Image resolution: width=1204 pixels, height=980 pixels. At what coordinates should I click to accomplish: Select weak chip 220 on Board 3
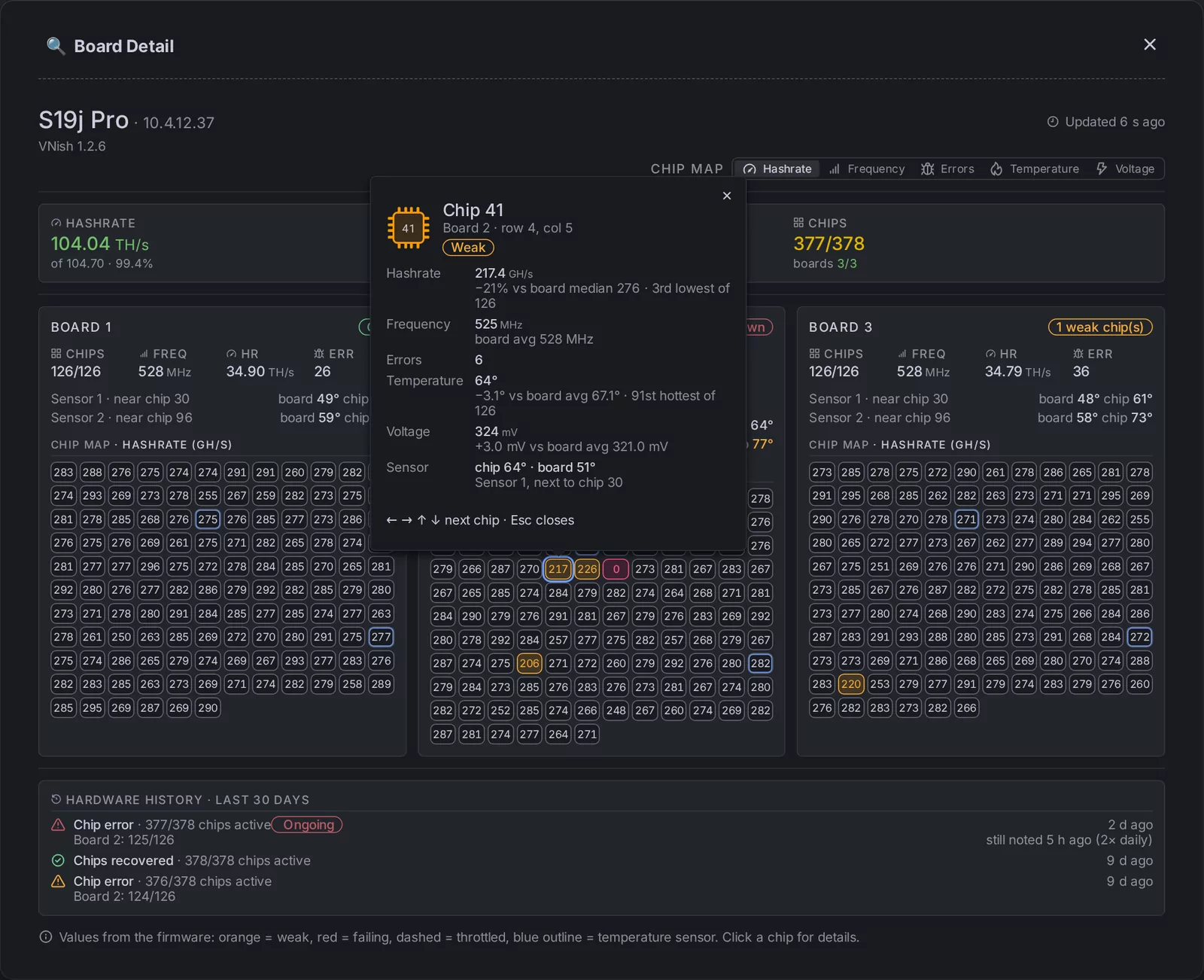click(x=851, y=684)
